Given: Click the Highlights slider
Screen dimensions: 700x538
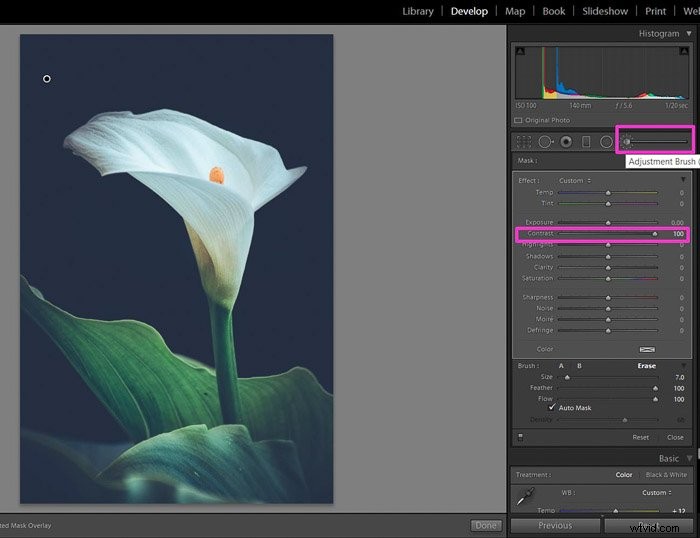Looking at the screenshot, I should 608,245.
